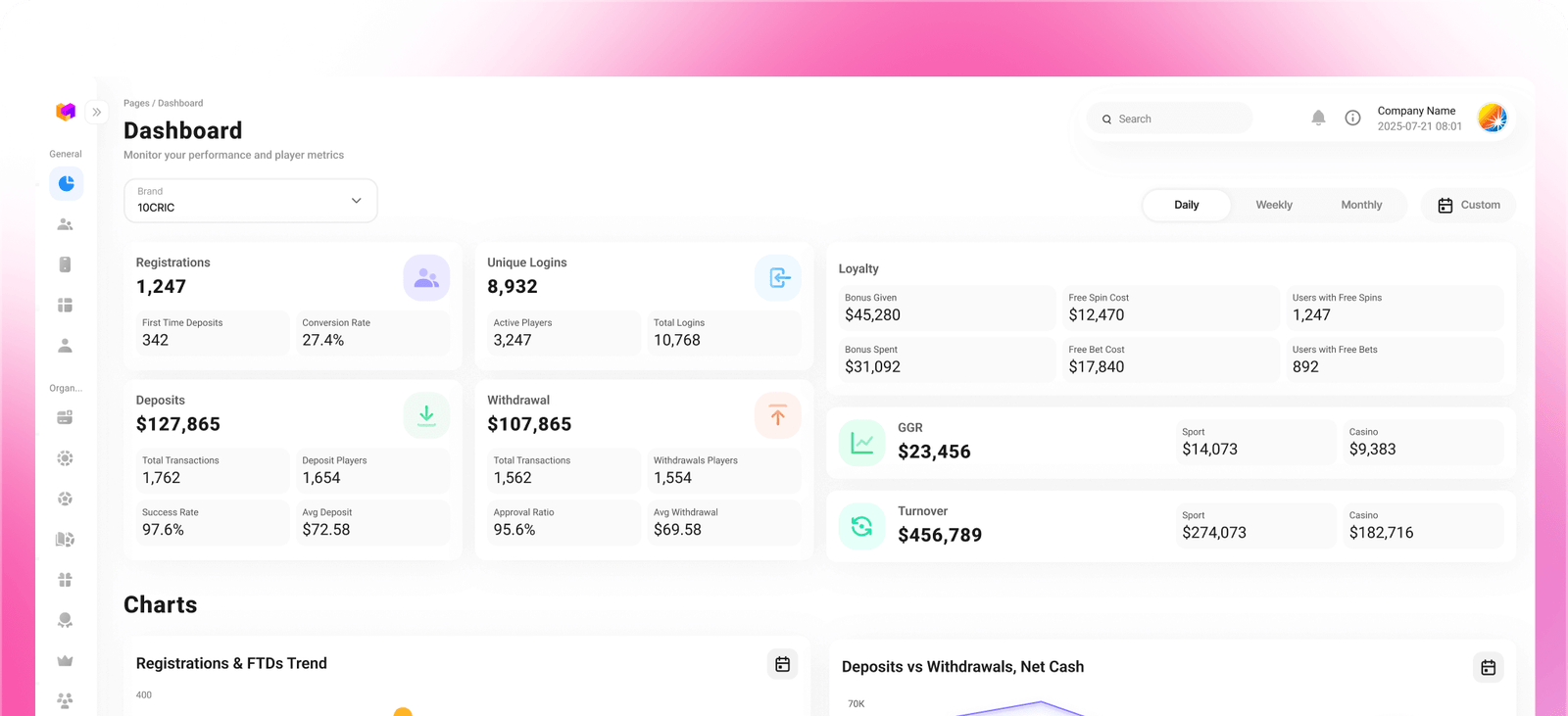Click the Total Logins 10,768 tile
The height and width of the screenshot is (716, 1568).
pos(724,333)
